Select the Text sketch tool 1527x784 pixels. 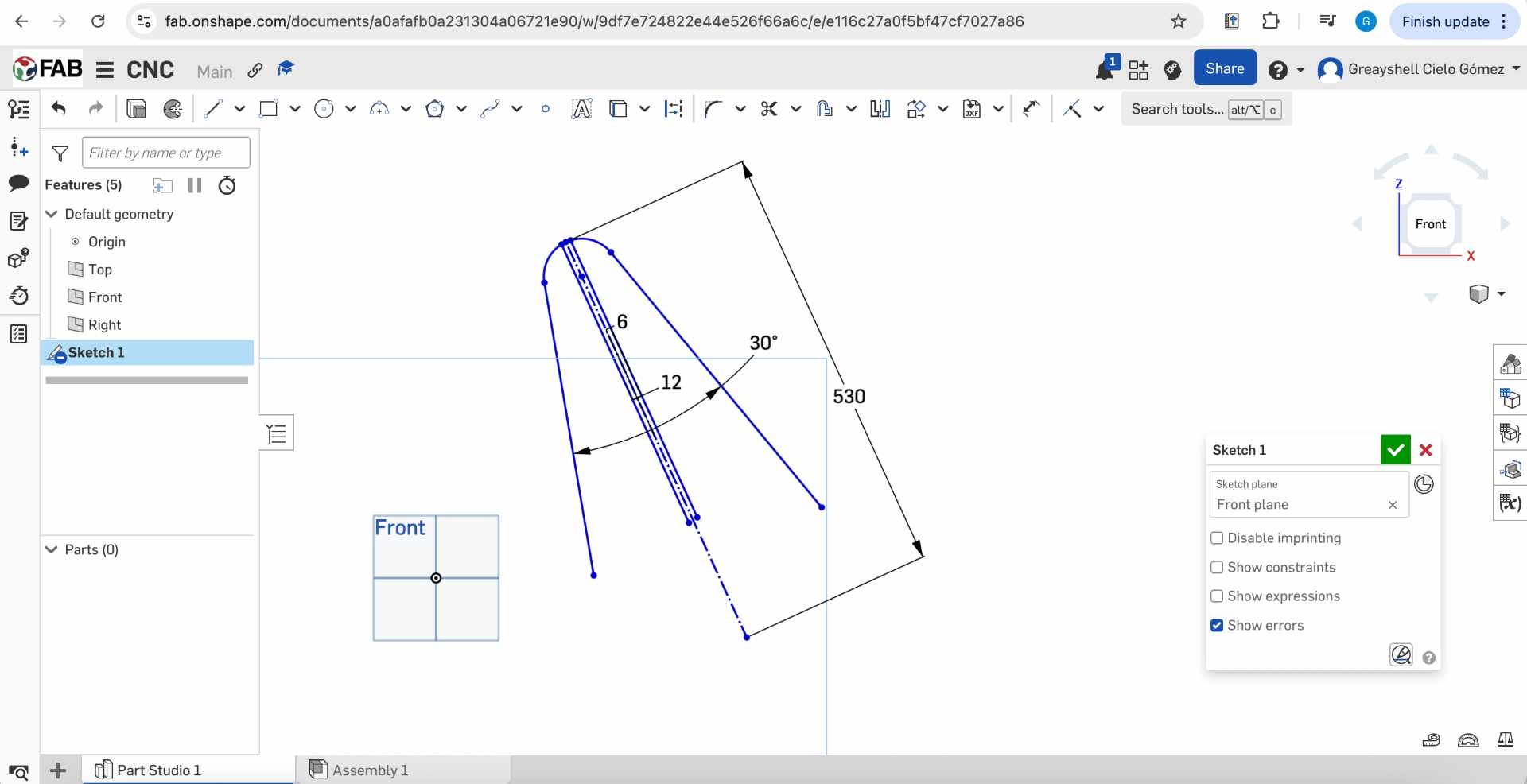click(581, 109)
